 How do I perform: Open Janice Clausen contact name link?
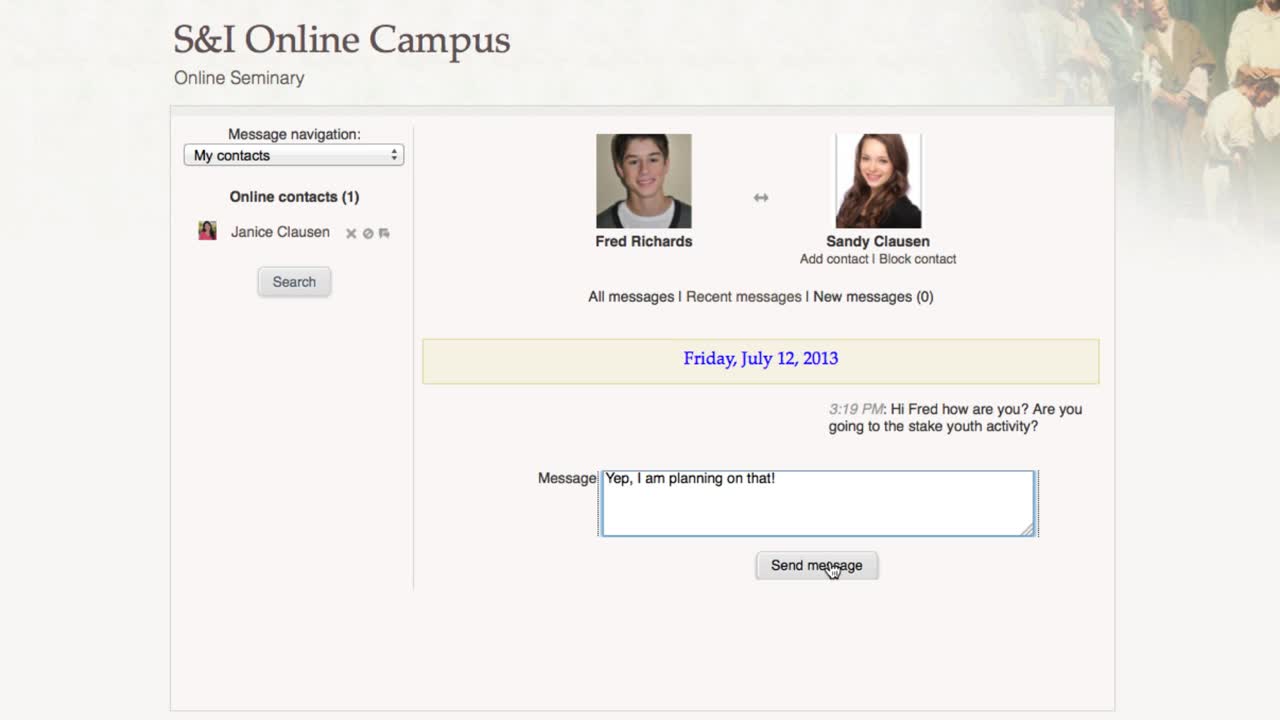(280, 232)
